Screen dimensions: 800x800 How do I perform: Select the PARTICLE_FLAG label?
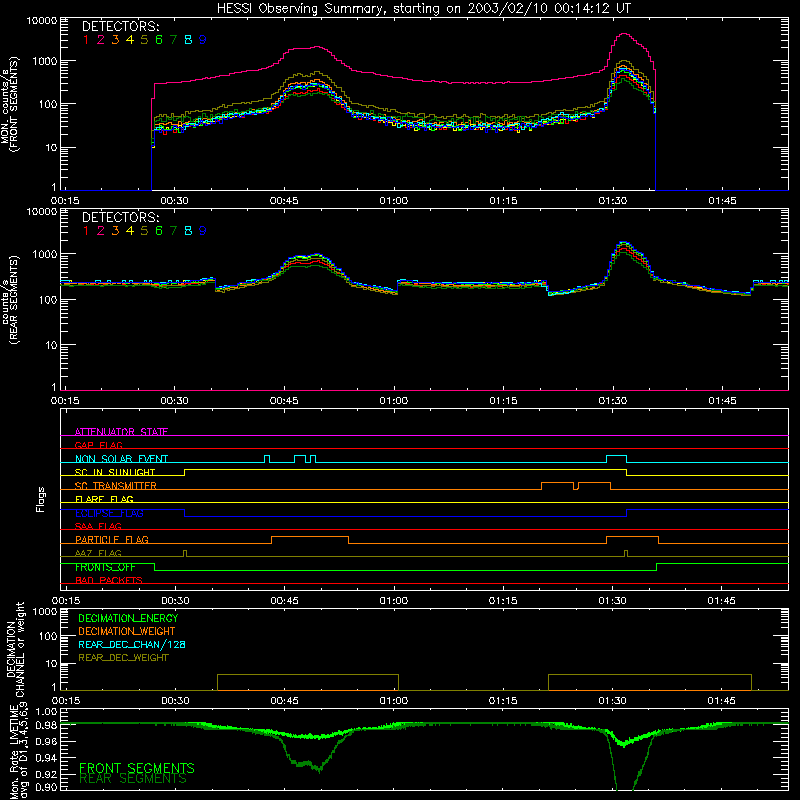(x=112, y=539)
